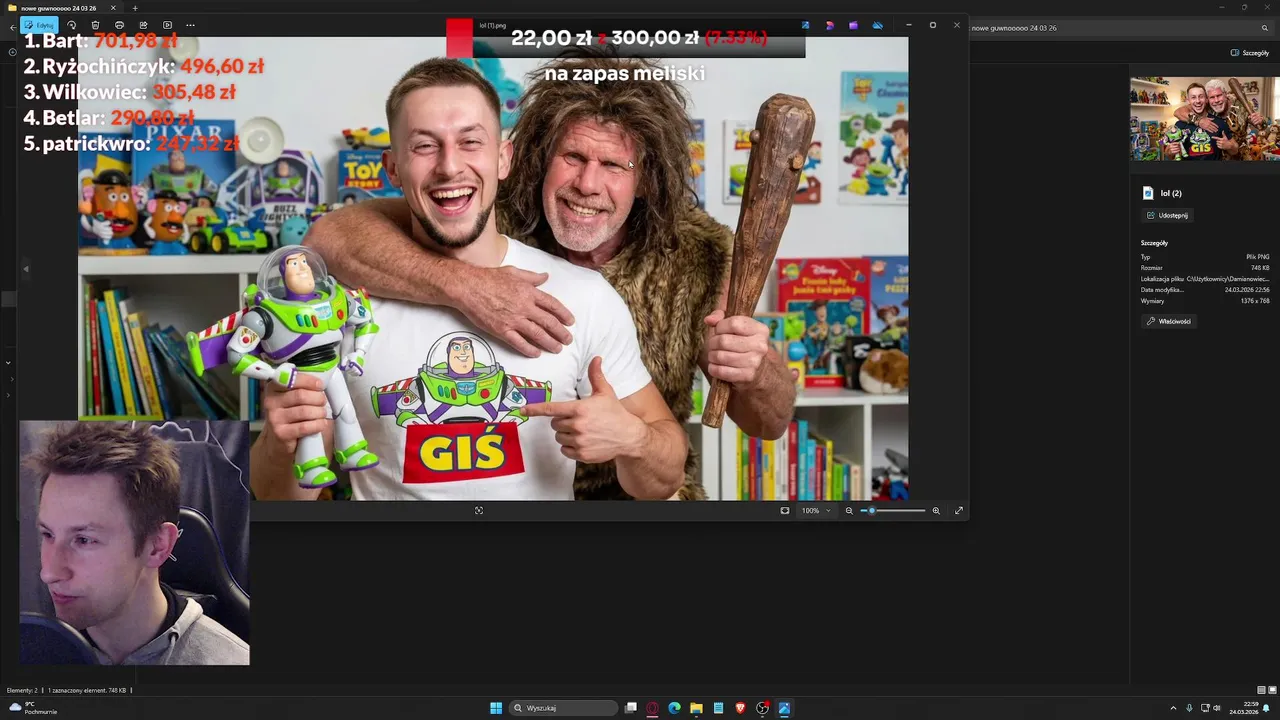The height and width of the screenshot is (720, 1280).
Task: Open the 100% zoom level dropdown
Action: pos(816,510)
